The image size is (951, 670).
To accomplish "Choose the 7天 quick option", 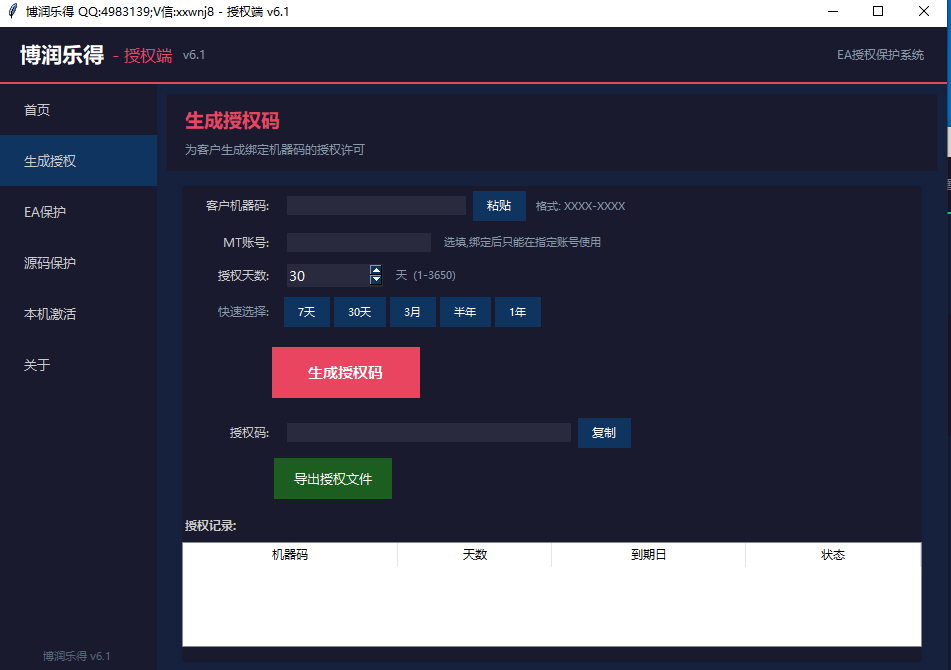I will tap(307, 312).
